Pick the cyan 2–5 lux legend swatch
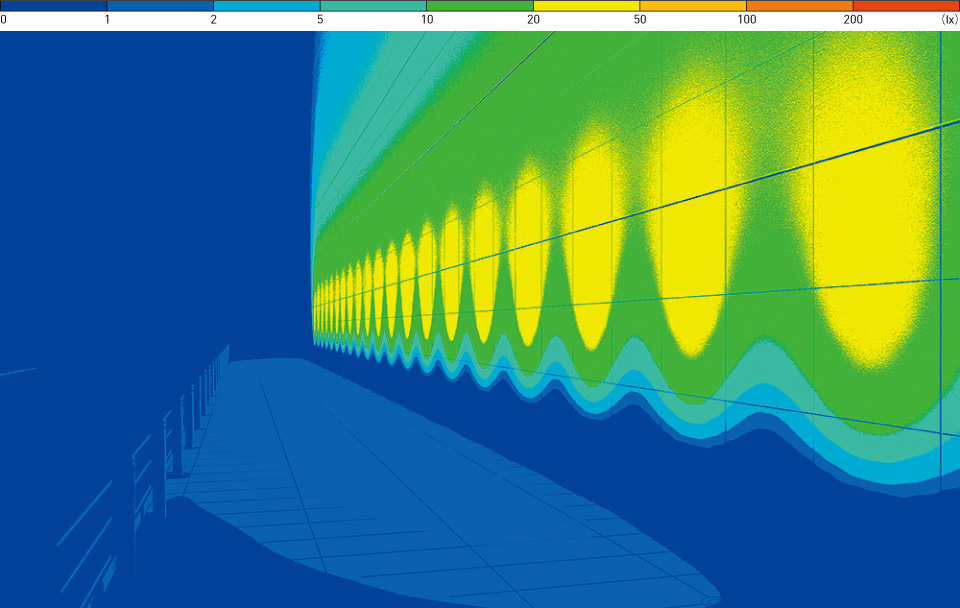This screenshot has height=608, width=960. pos(266,6)
